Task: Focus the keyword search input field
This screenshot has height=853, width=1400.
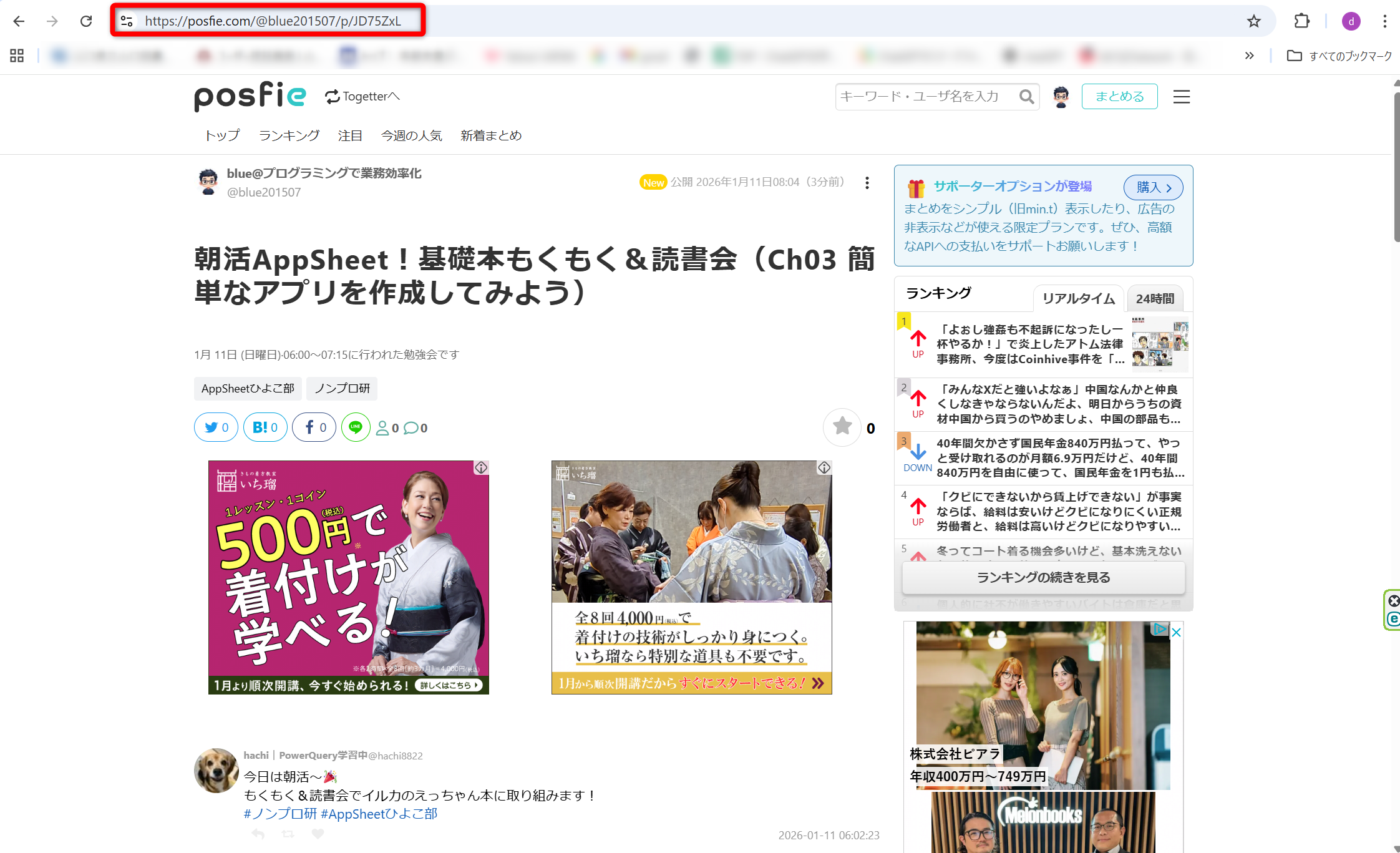Action: tap(923, 97)
